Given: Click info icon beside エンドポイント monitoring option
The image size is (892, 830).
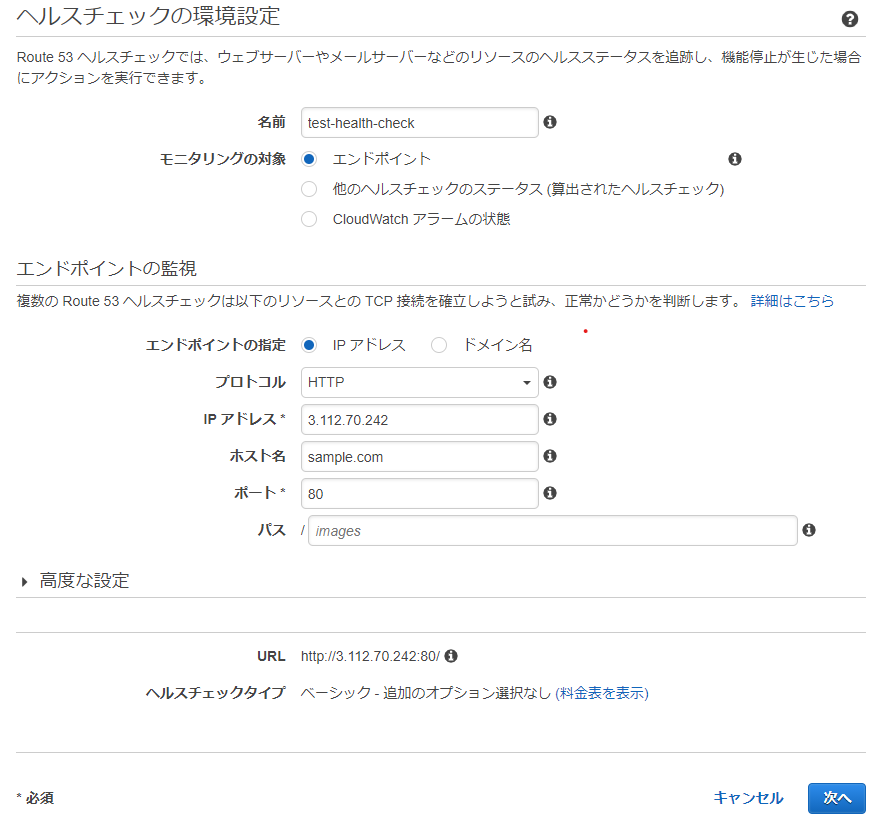Looking at the screenshot, I should pos(735,159).
